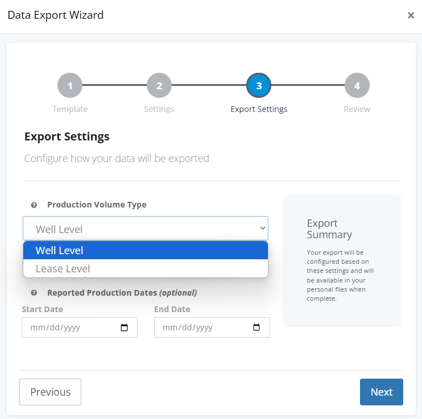Choose Well Level option in dropdown list
The width and height of the screenshot is (422, 419).
[x=146, y=250]
